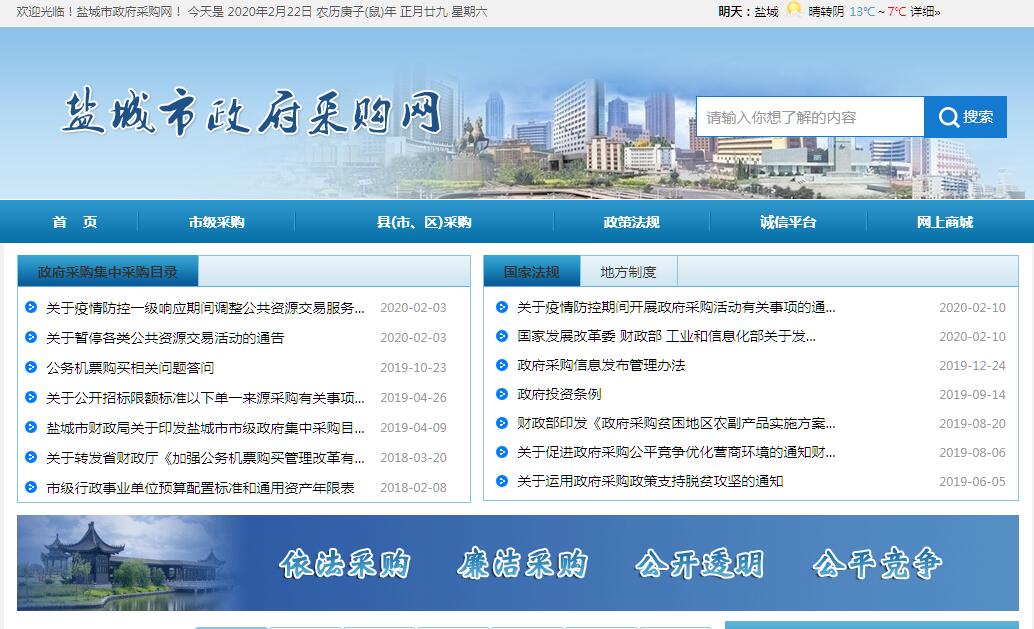Go to 政策法规 in navigation bar

pyautogui.click(x=631, y=222)
